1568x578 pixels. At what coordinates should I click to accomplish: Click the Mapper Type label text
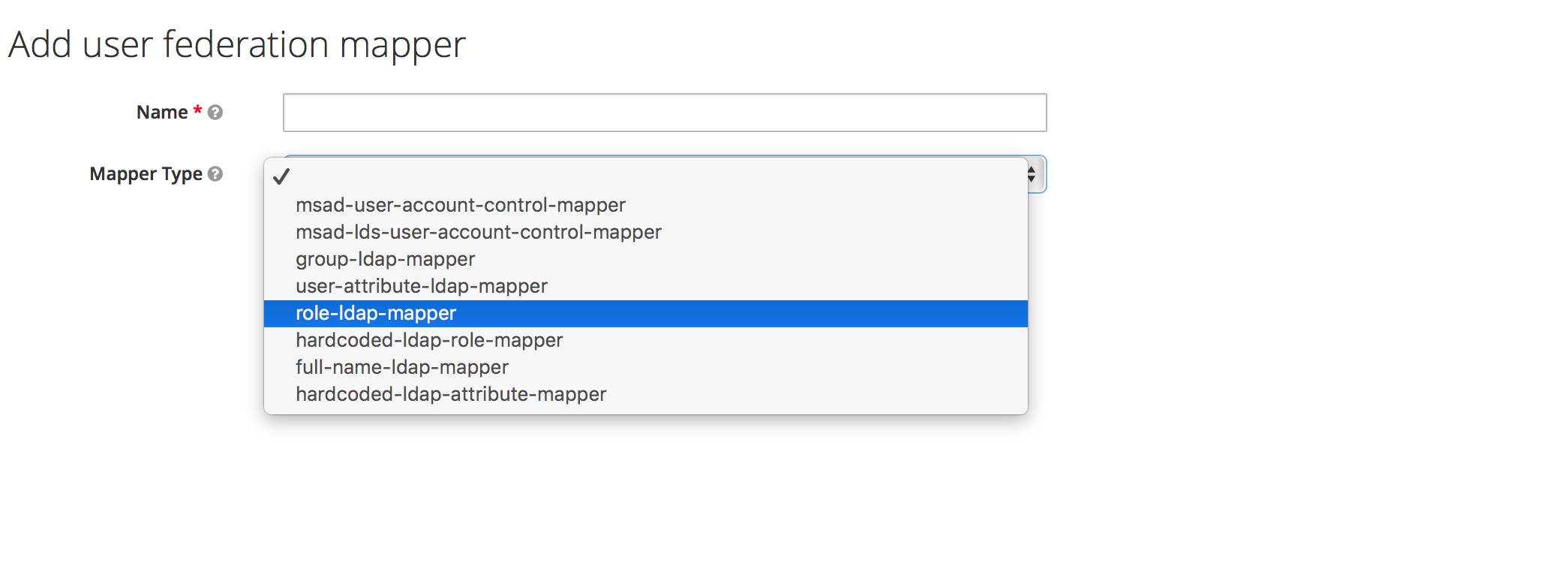(x=146, y=174)
